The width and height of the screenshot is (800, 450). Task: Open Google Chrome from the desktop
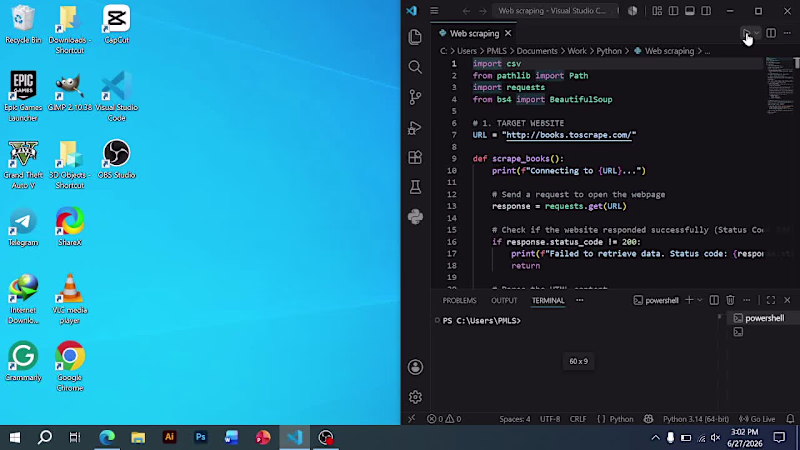pyautogui.click(x=70, y=366)
